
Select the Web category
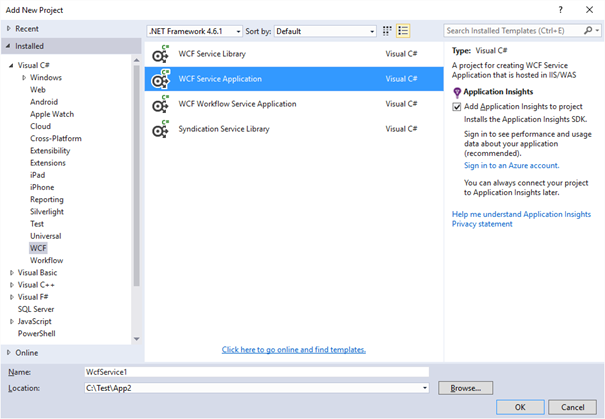[38, 90]
